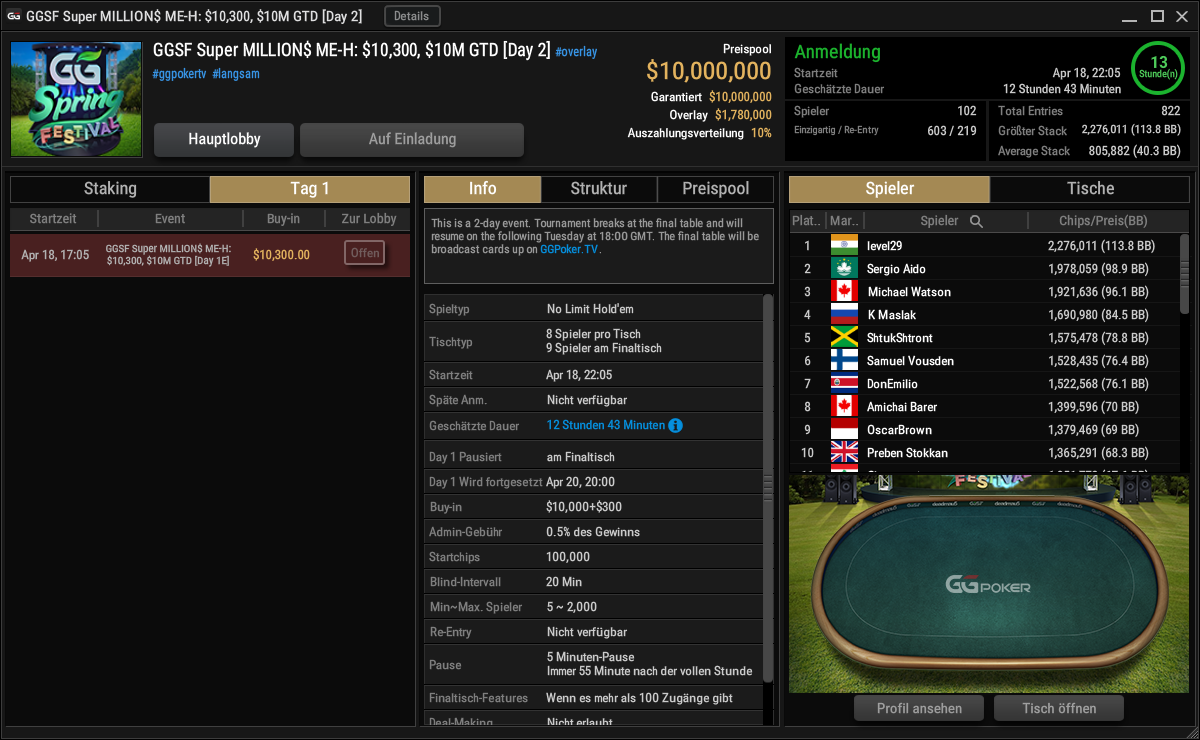
Task: Click the GG Spring Festival logo thumbnail
Action: 76,99
